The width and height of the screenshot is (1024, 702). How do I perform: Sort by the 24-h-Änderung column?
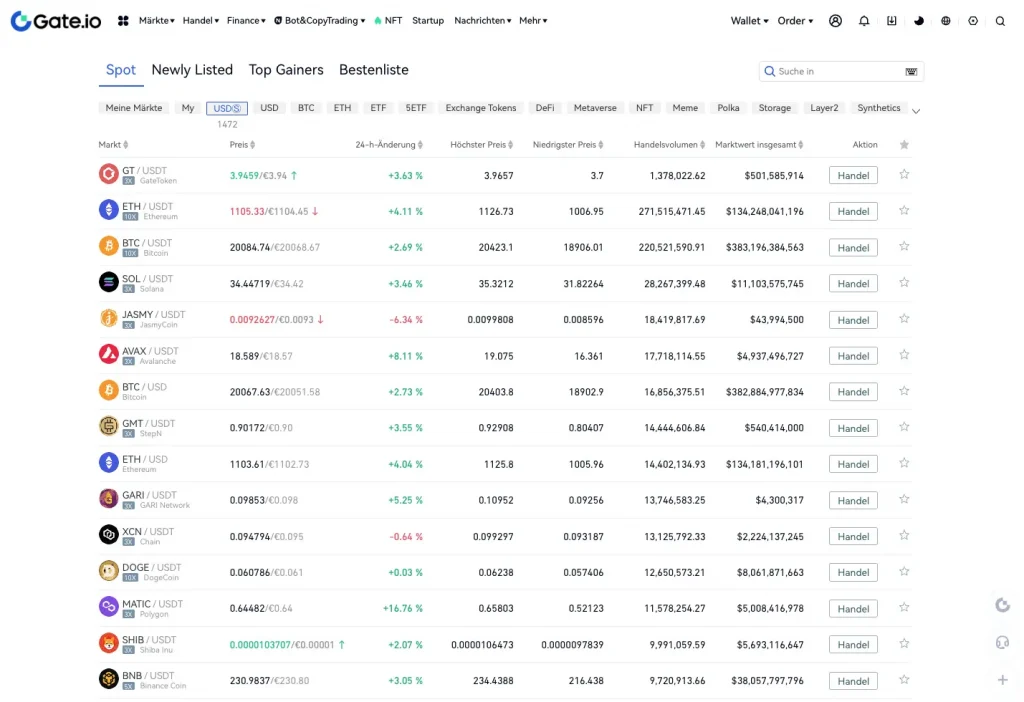388,145
